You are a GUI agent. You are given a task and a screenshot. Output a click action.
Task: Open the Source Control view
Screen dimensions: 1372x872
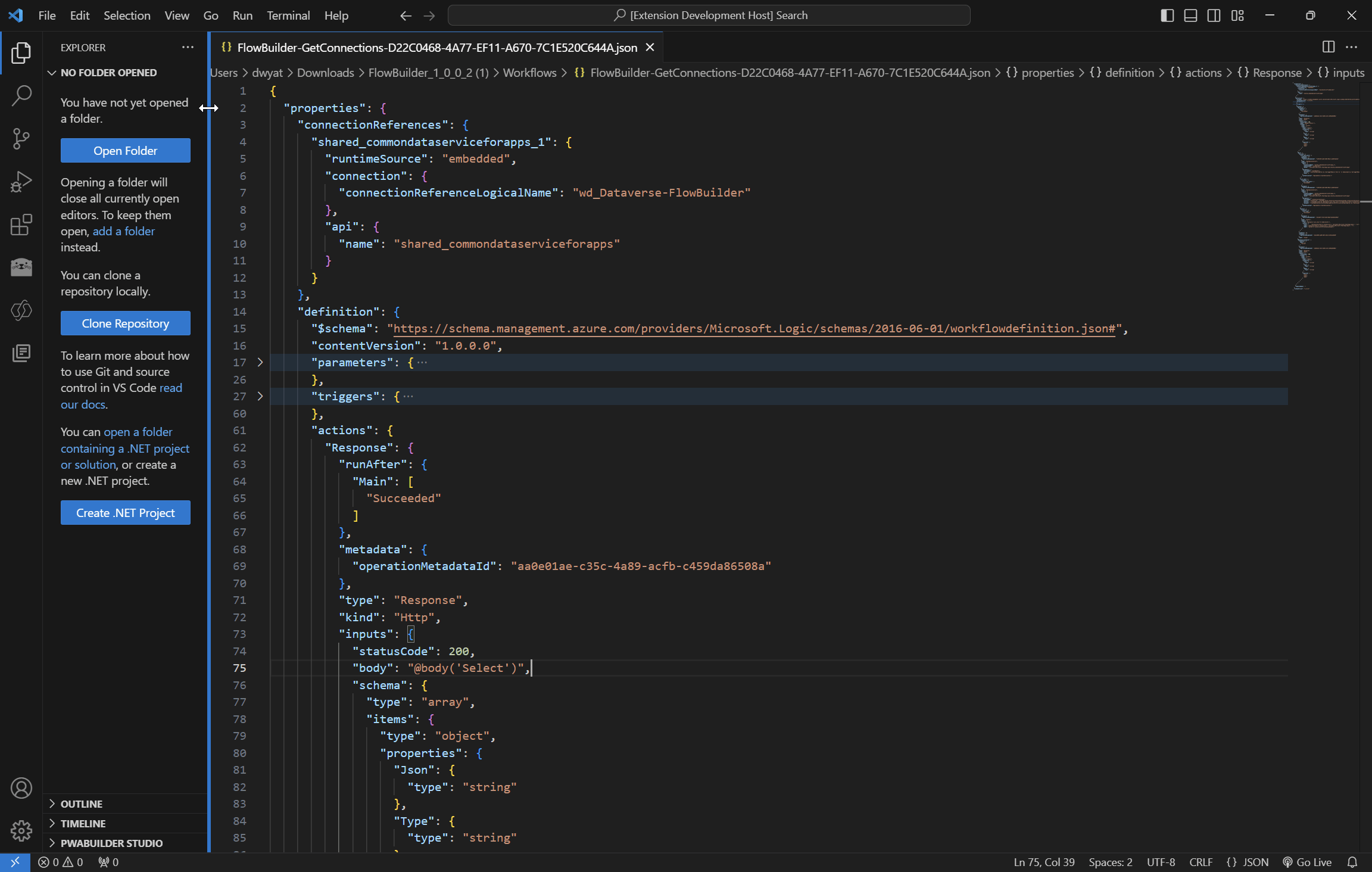[x=21, y=138]
